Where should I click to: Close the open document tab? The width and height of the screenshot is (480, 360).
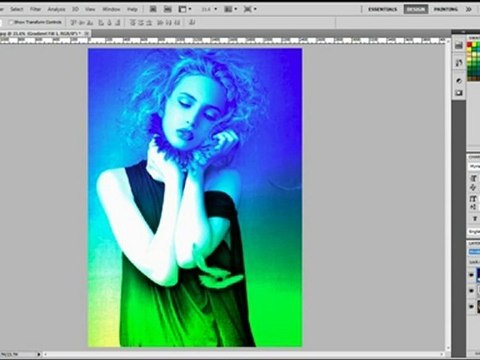[86, 34]
